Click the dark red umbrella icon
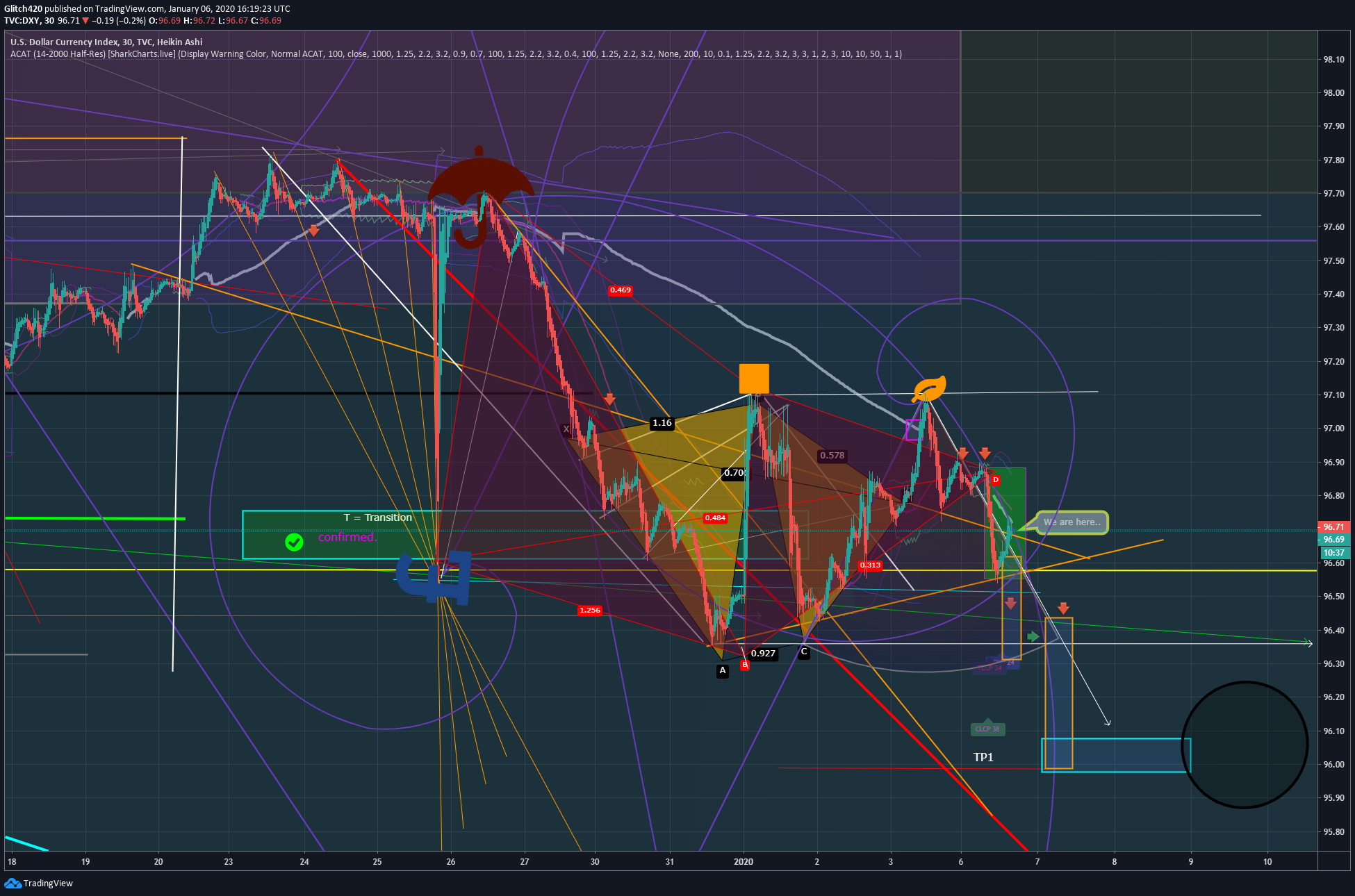This screenshot has width=1355, height=896. (x=480, y=197)
